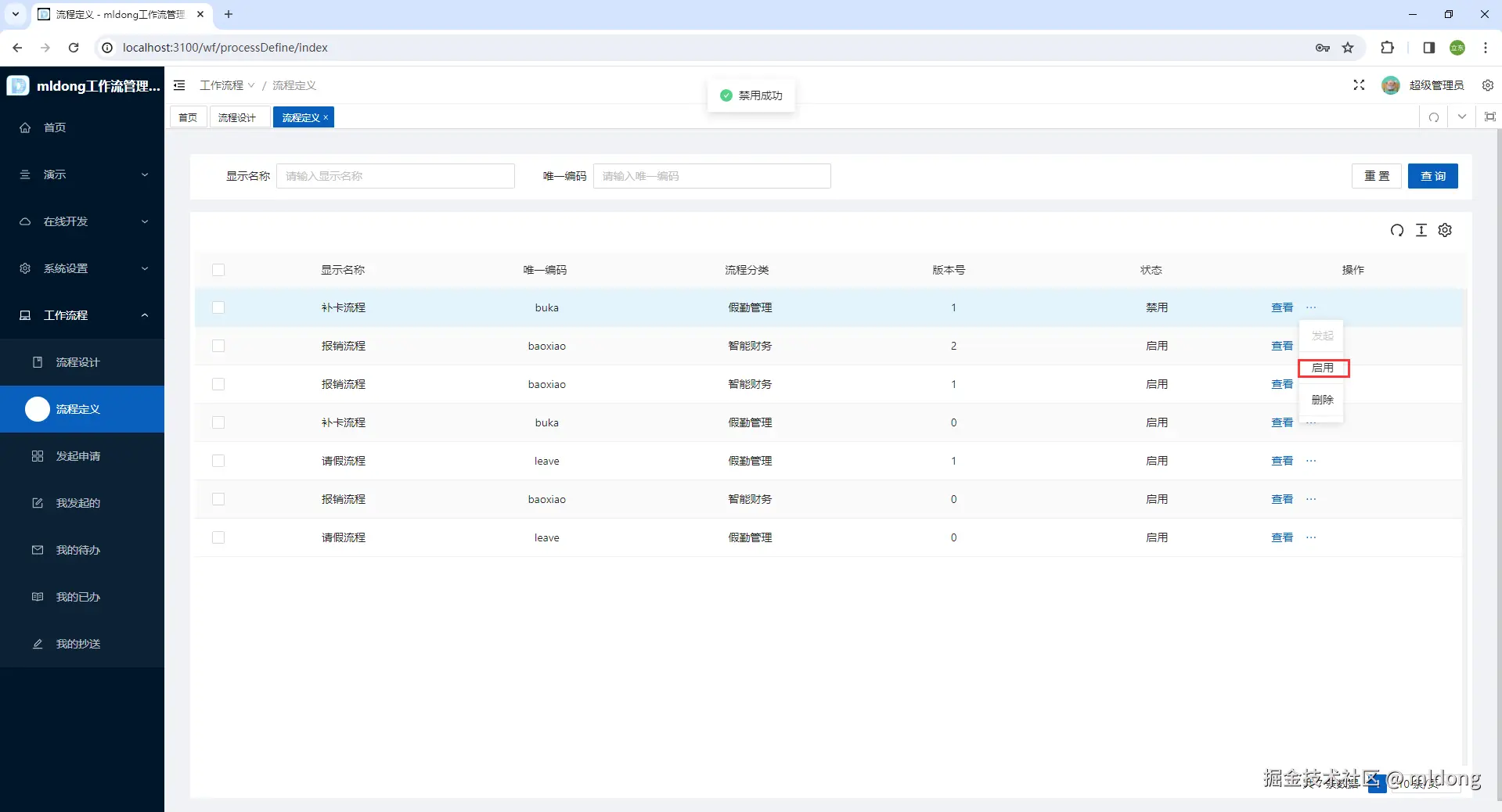Click the mldong logo icon
The height and width of the screenshot is (812, 1502).
(x=18, y=85)
